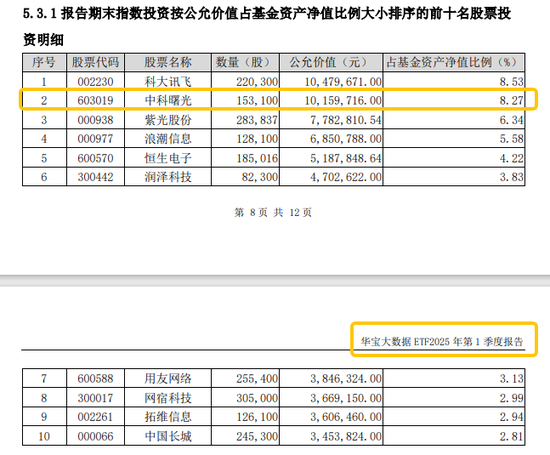Click percentage 5.58
550x455 pixels.
pos(511,139)
